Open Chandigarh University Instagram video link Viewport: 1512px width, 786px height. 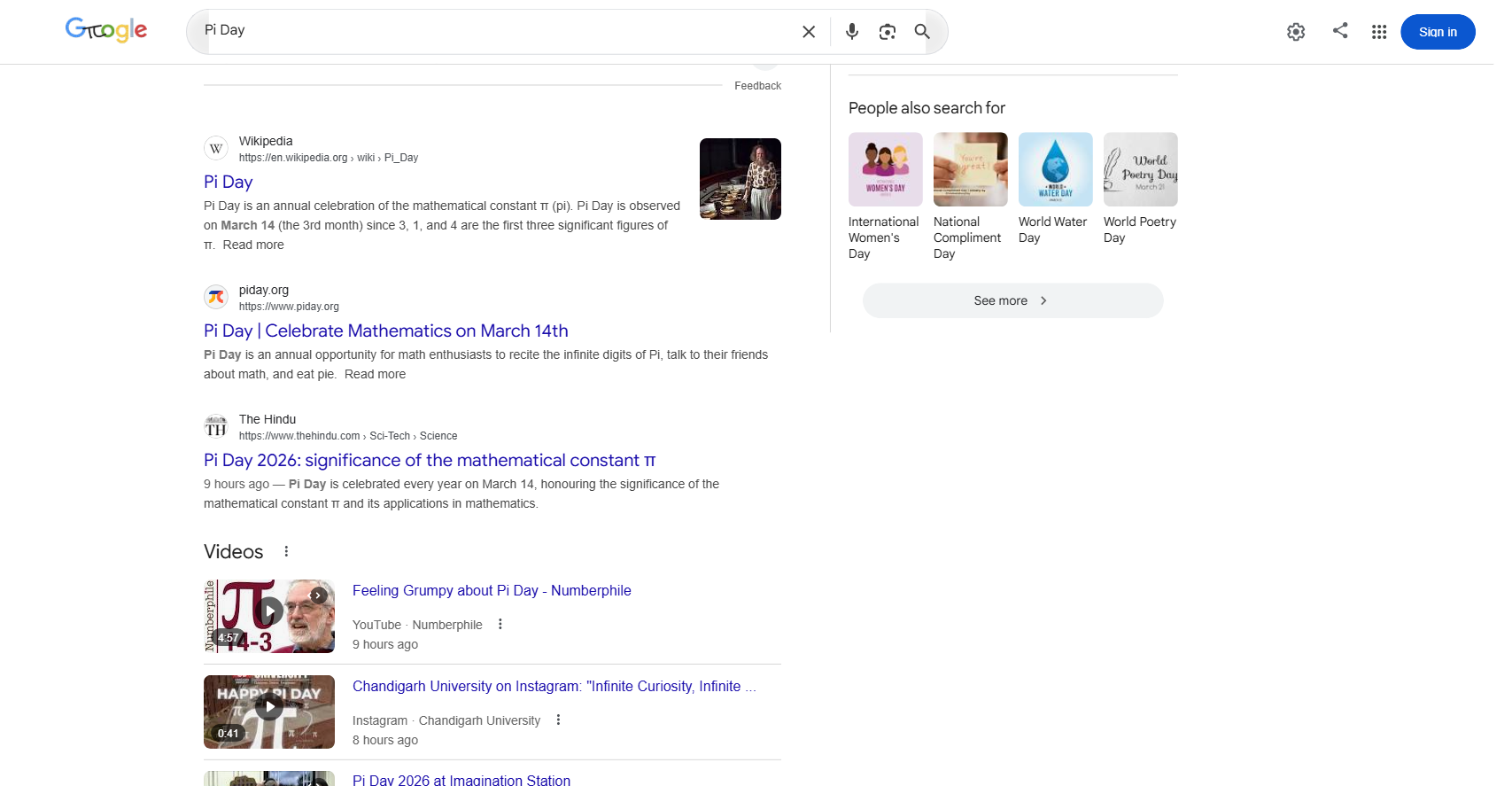(x=554, y=686)
